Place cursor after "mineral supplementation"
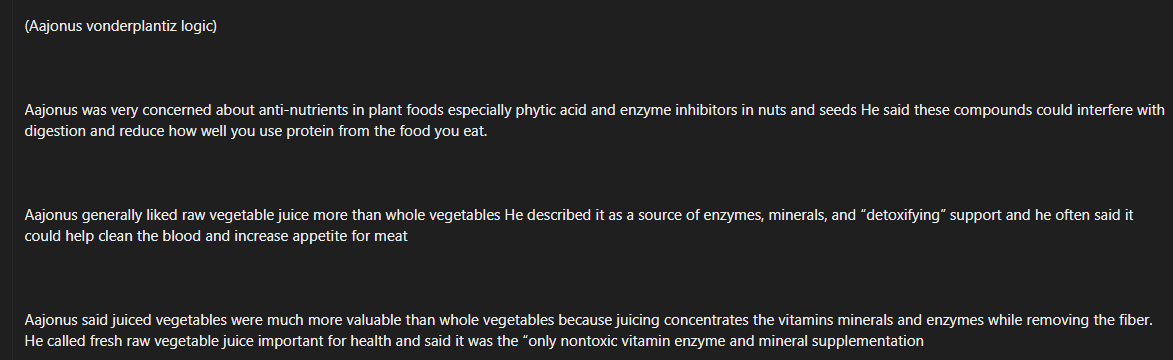 tap(924, 342)
